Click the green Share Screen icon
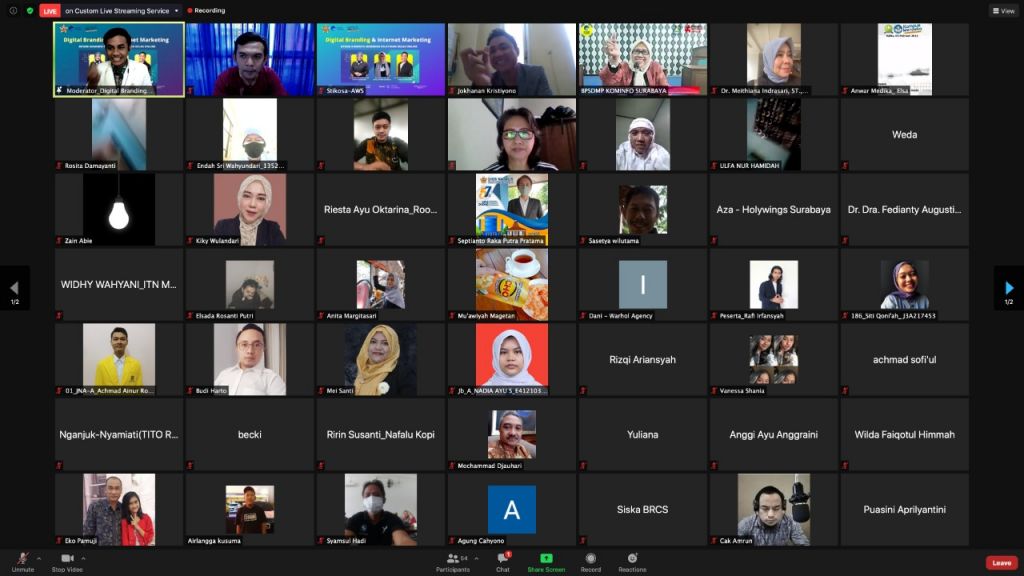 546,560
